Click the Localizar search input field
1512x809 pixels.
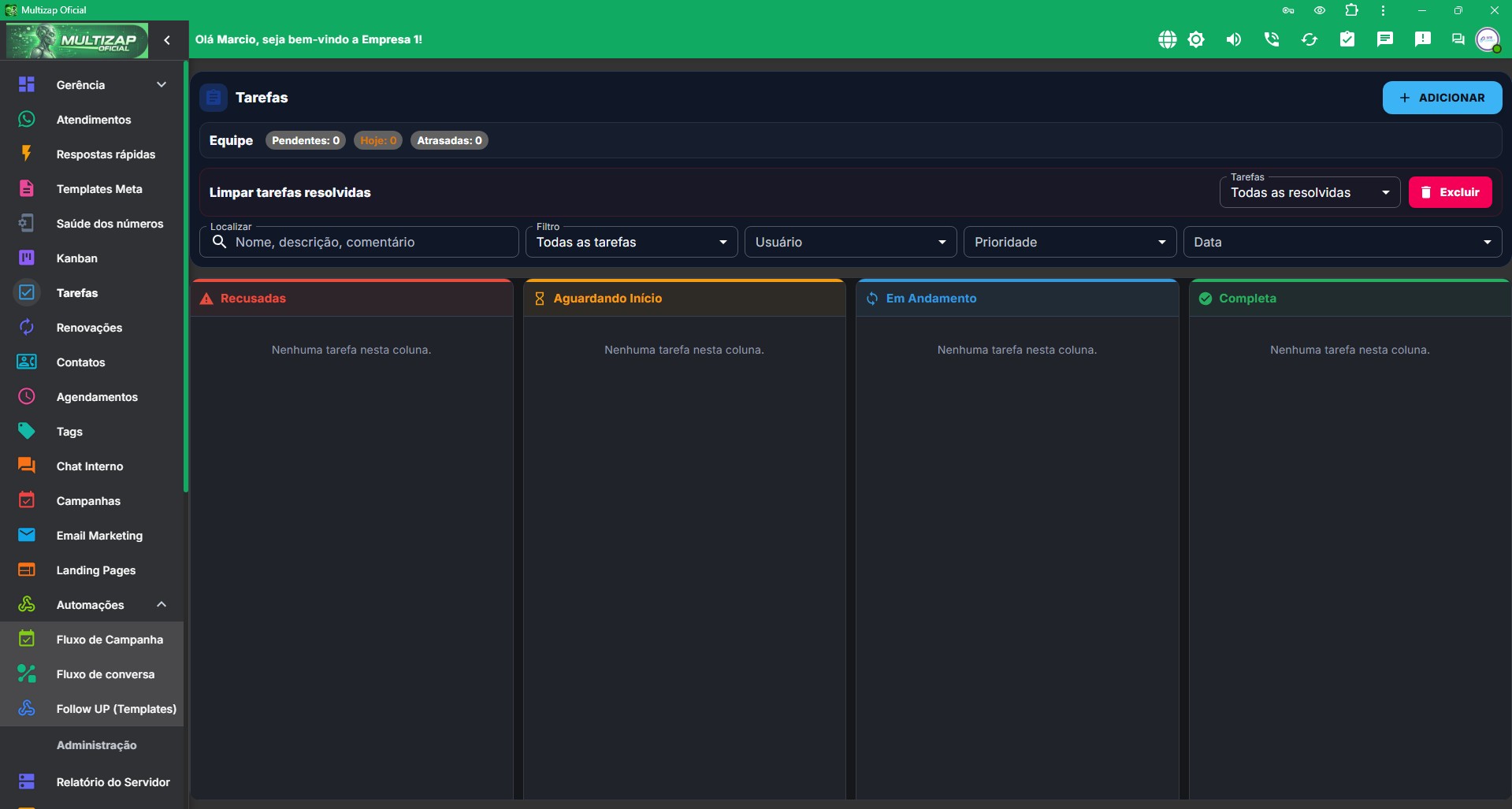(359, 242)
